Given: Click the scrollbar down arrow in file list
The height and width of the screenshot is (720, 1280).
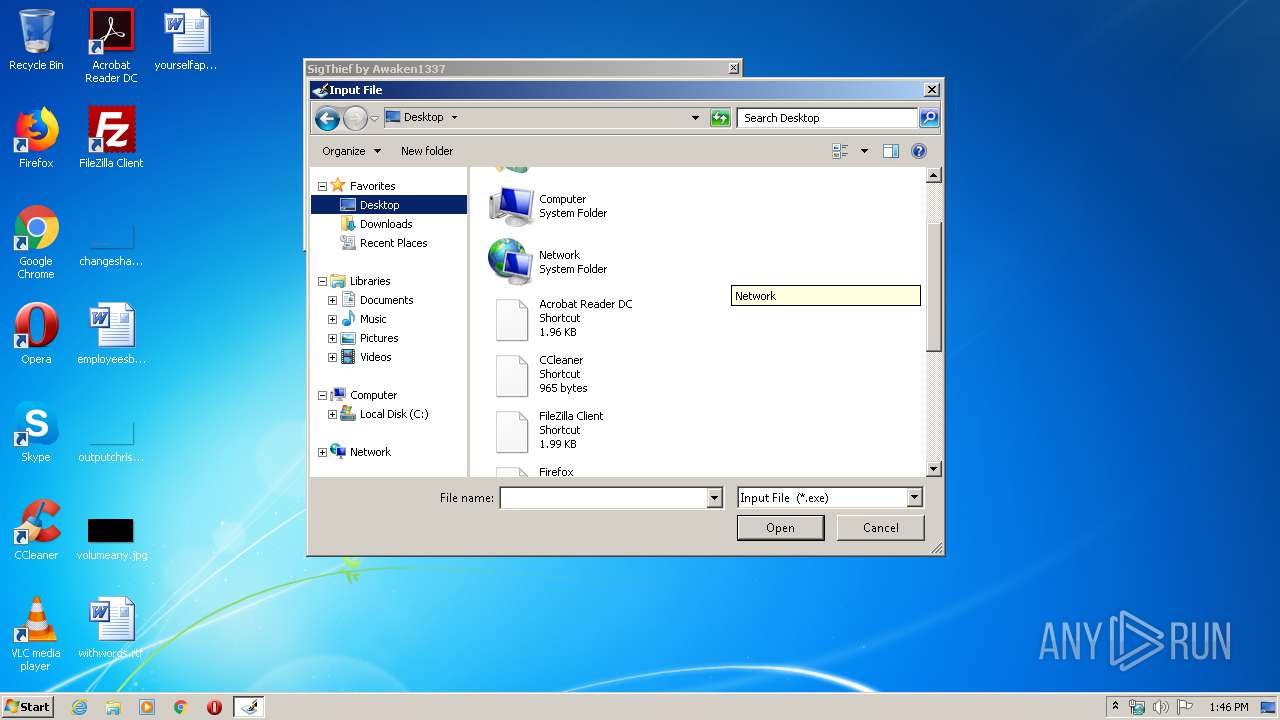Looking at the screenshot, I should 934,469.
